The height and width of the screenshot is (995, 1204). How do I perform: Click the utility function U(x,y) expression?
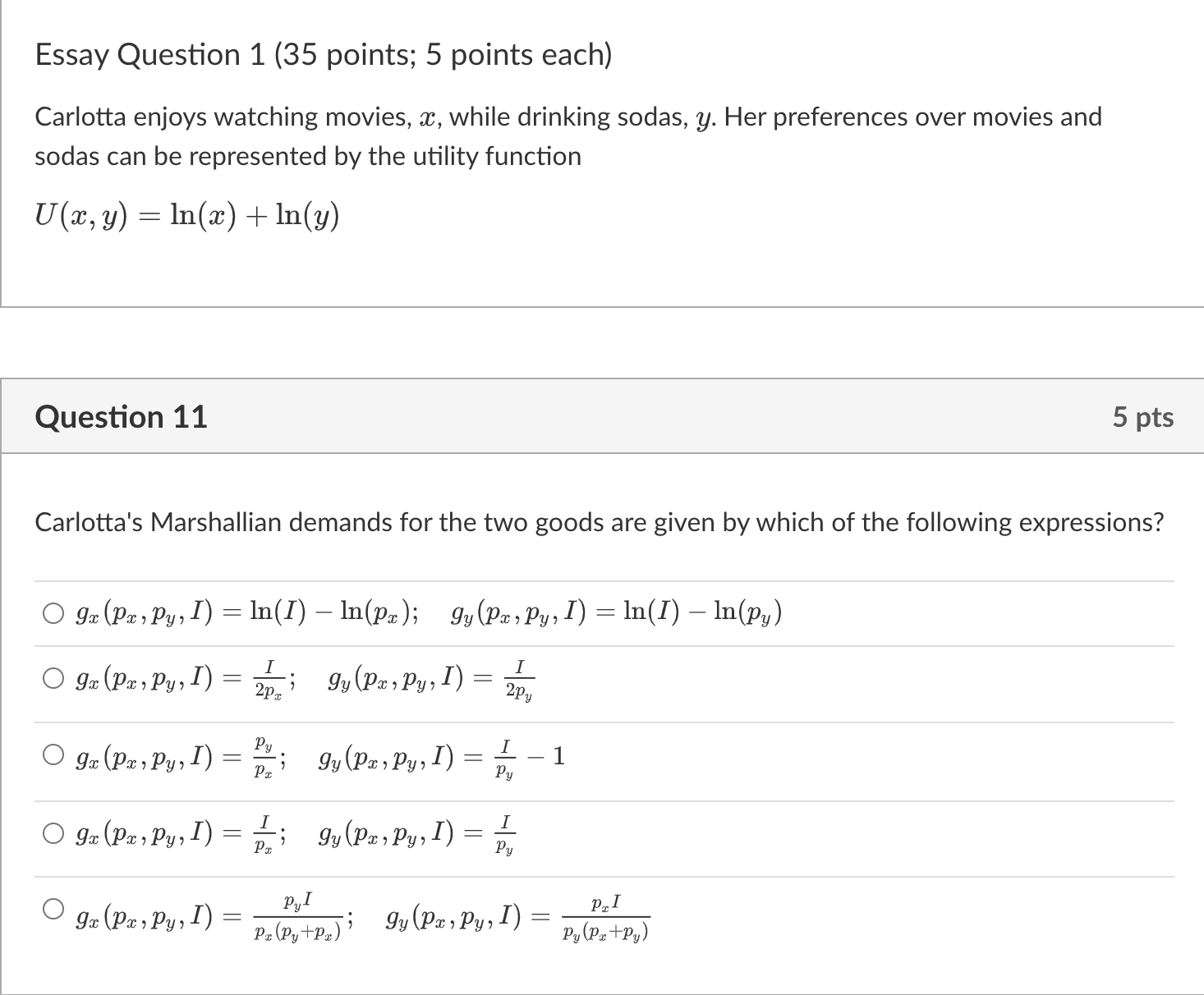coord(186,216)
